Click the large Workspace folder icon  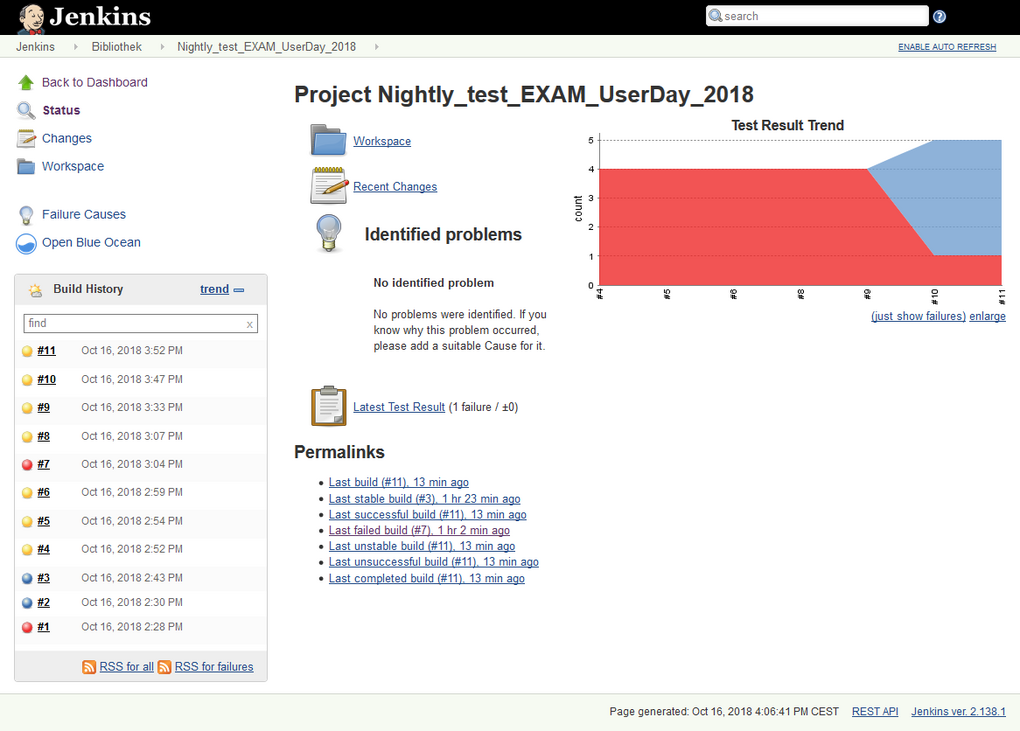point(329,140)
